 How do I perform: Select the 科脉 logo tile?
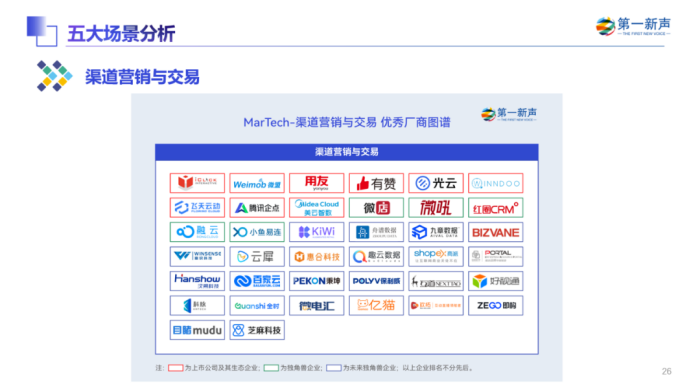click(197, 306)
